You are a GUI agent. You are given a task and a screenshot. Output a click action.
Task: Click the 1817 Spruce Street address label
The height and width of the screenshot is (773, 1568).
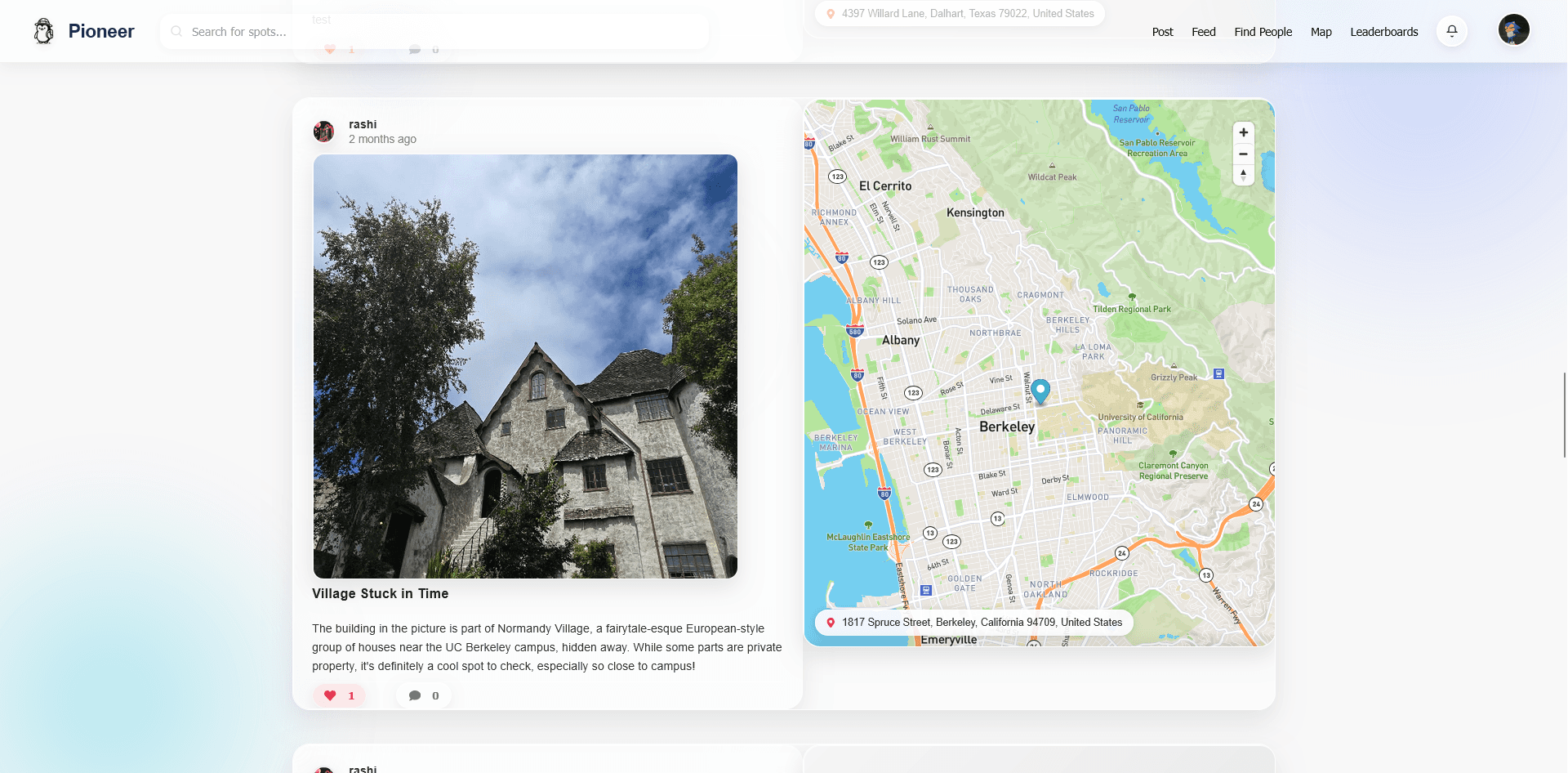[x=981, y=622]
